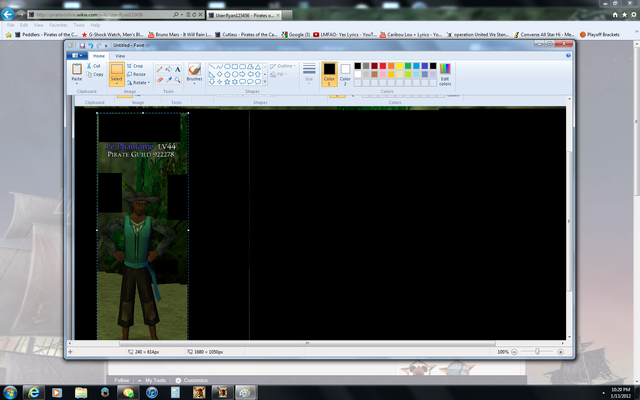Click the browser back arrow button
Image resolution: width=640 pixels, height=400 pixels.
click(x=7, y=14)
